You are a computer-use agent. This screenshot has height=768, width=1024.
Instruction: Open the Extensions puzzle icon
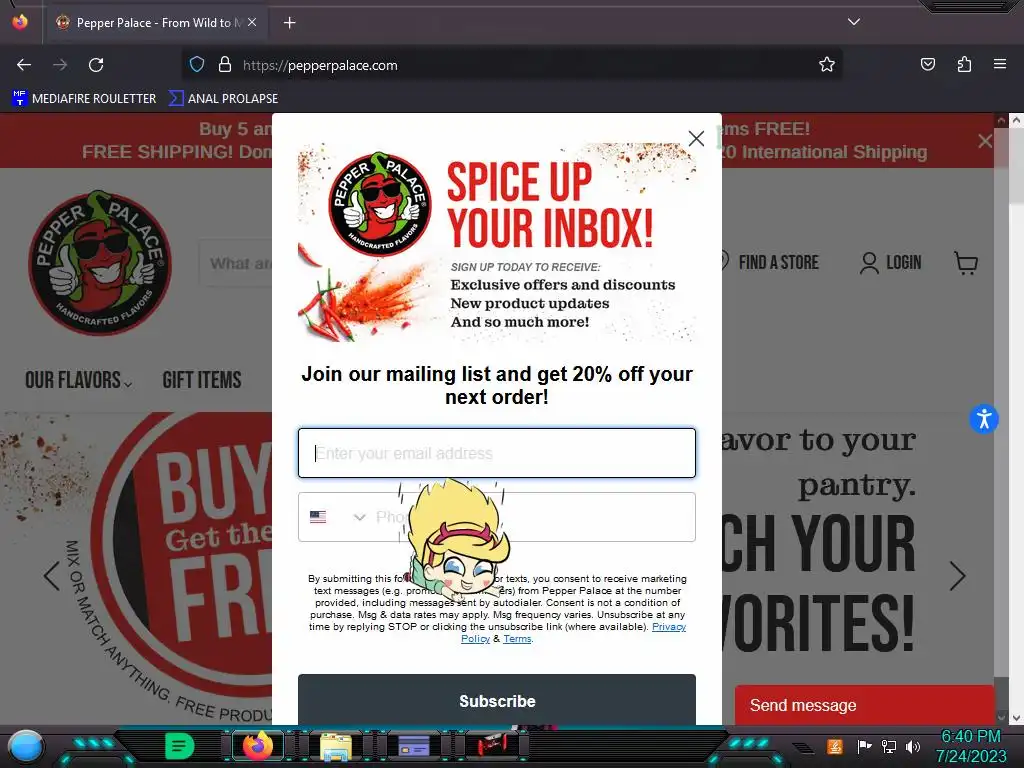click(x=964, y=64)
